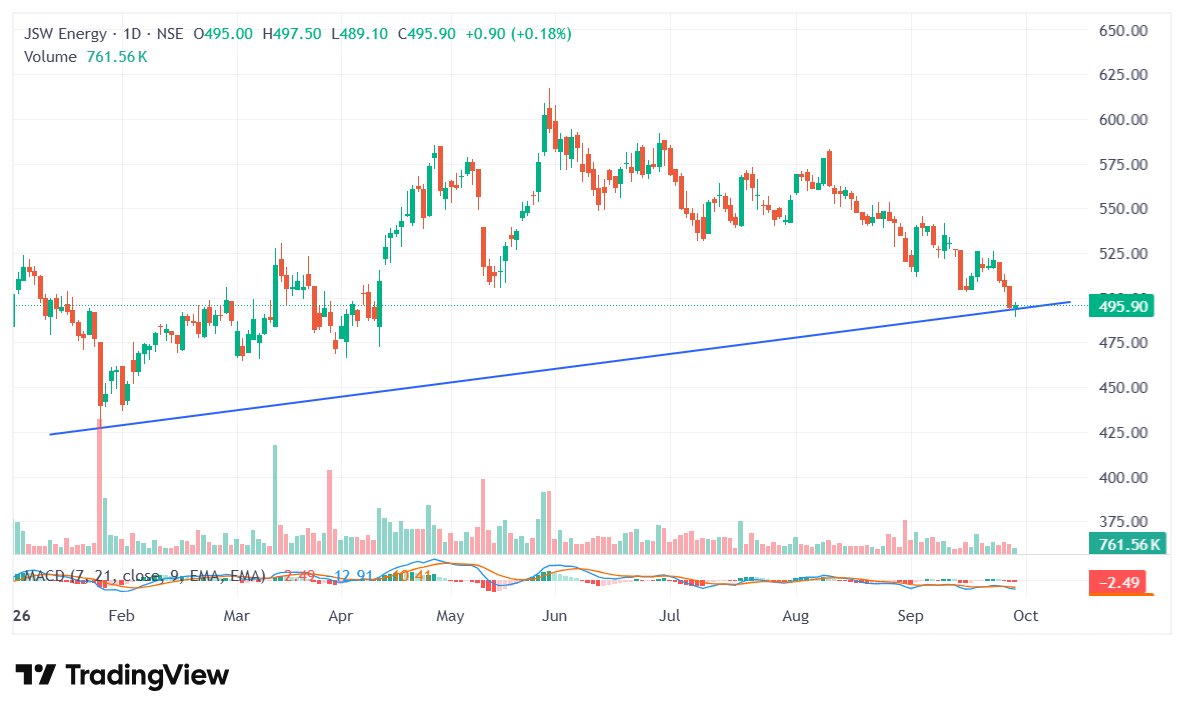This screenshot has height=715, width=1184.
Task: Click the 525.00 price axis label
Action: [1123, 254]
